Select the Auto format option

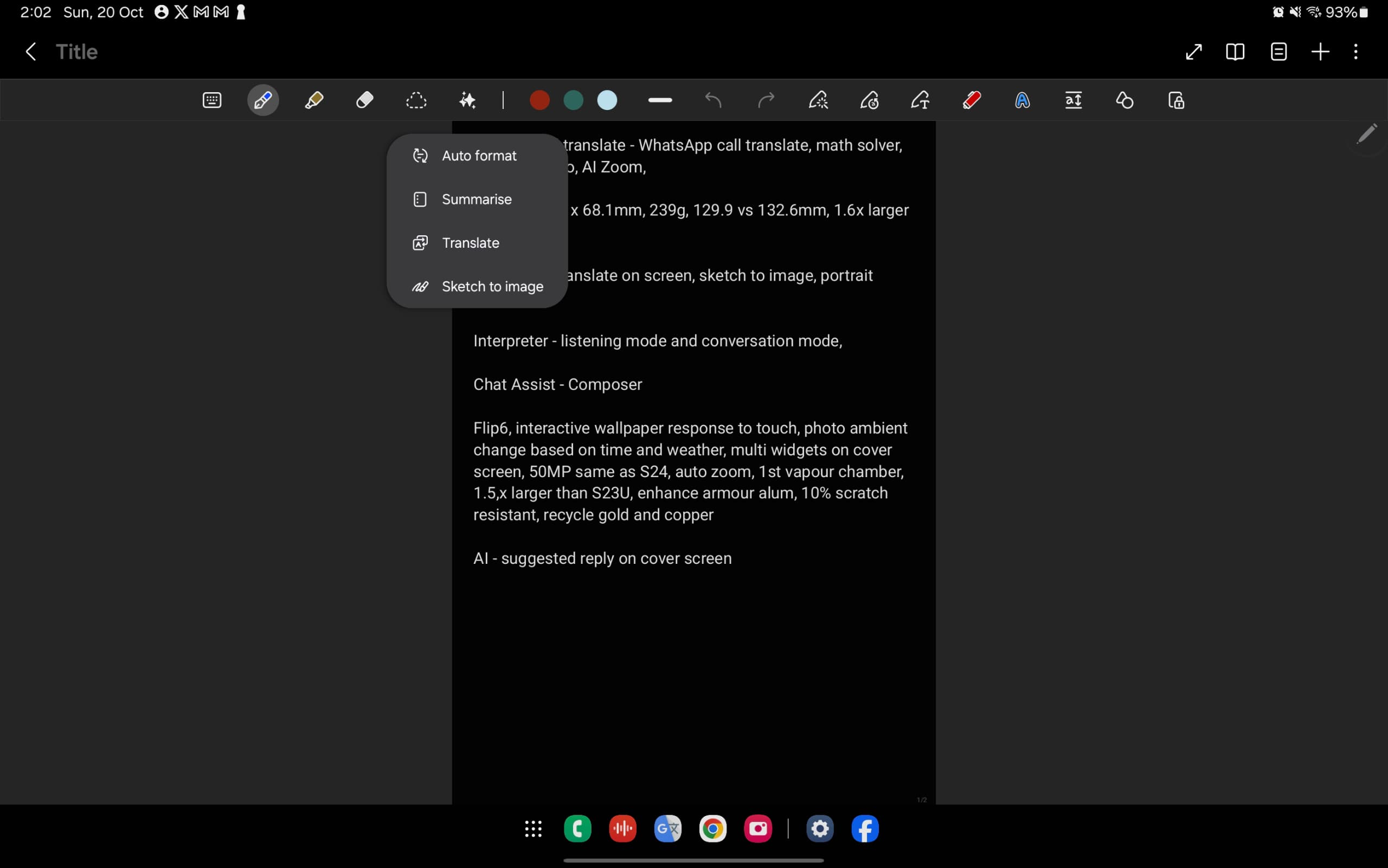pos(478,155)
